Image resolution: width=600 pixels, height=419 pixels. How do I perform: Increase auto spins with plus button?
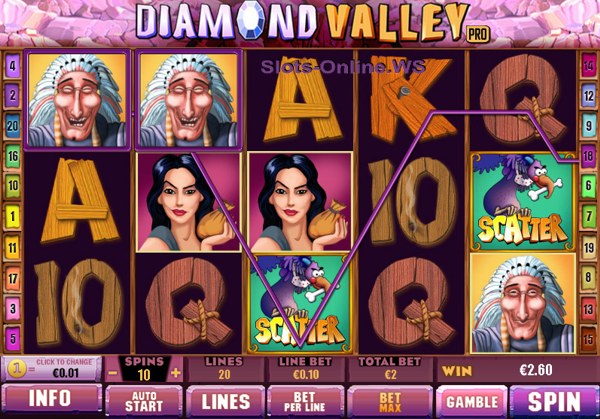176,373
